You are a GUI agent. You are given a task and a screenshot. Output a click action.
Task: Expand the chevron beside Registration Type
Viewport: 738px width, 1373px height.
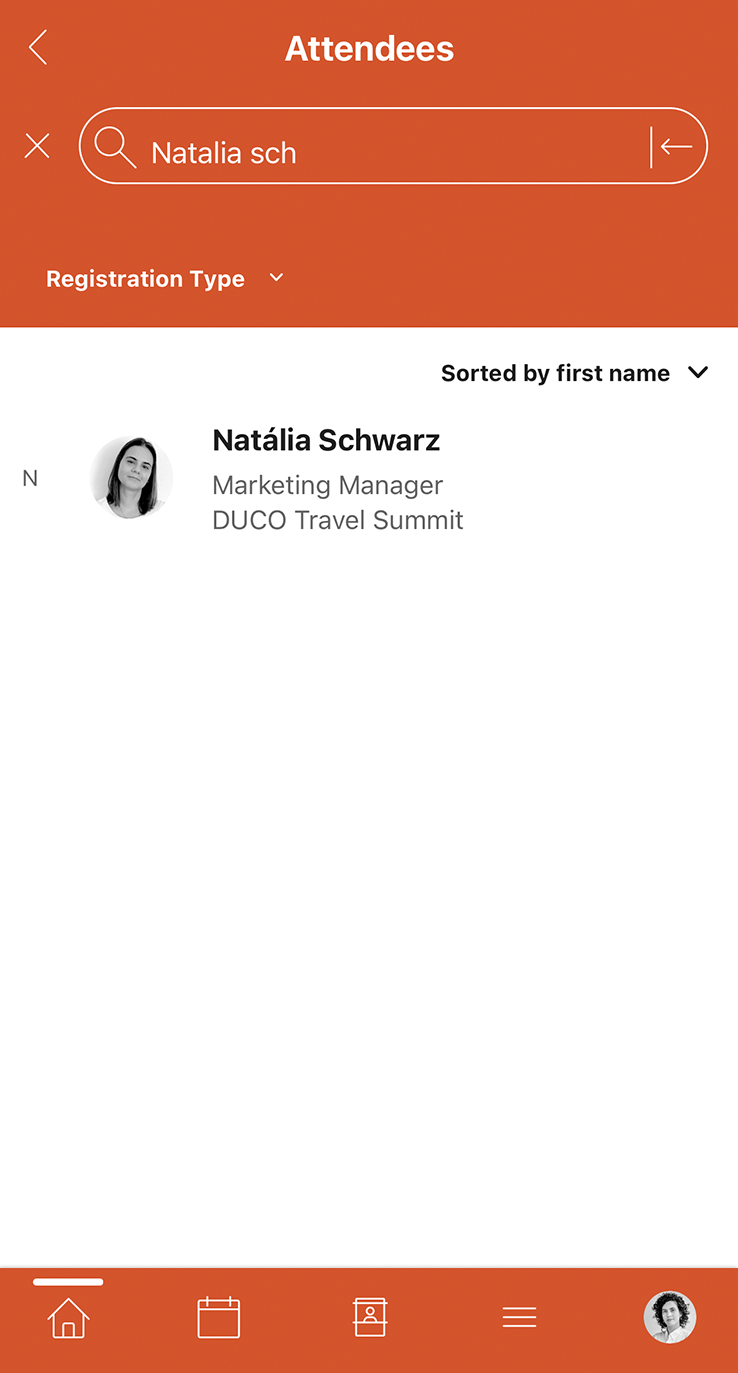pyautogui.click(x=277, y=278)
